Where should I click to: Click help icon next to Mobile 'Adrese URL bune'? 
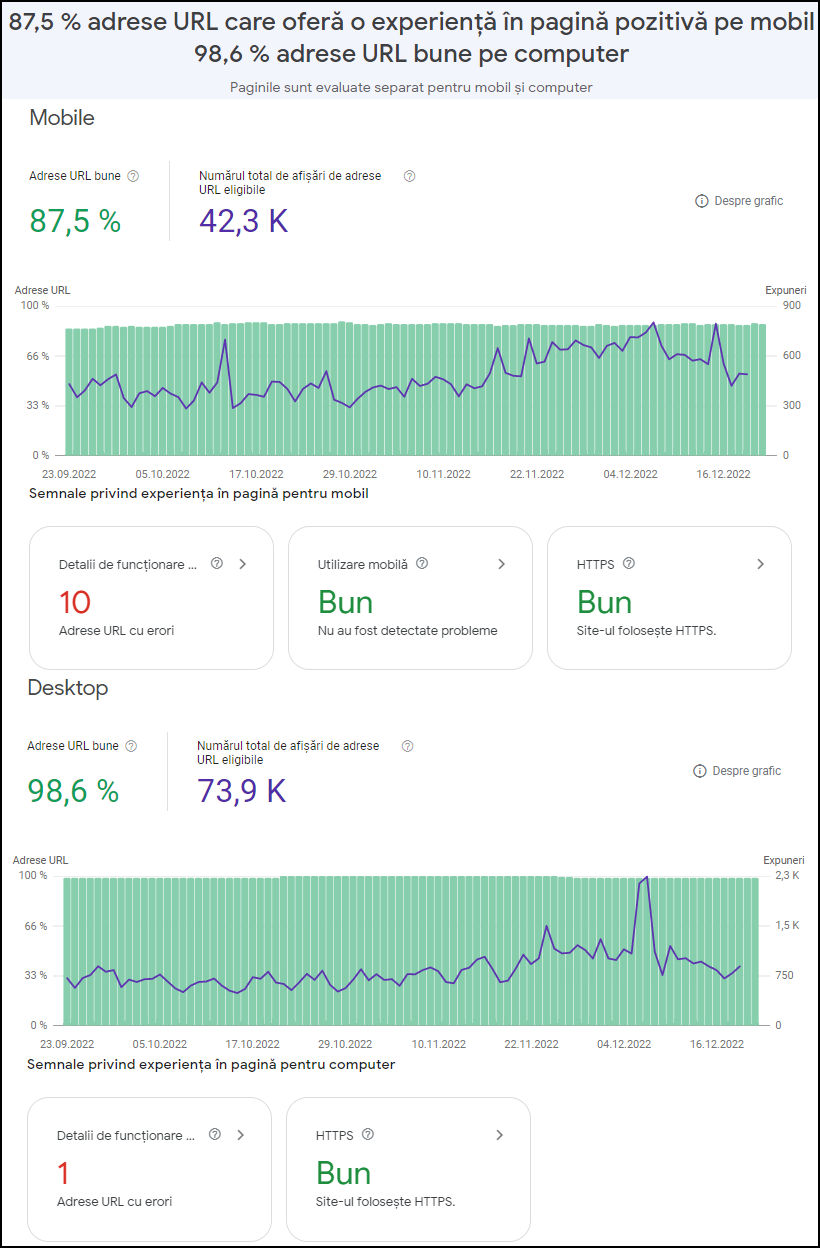[133, 176]
